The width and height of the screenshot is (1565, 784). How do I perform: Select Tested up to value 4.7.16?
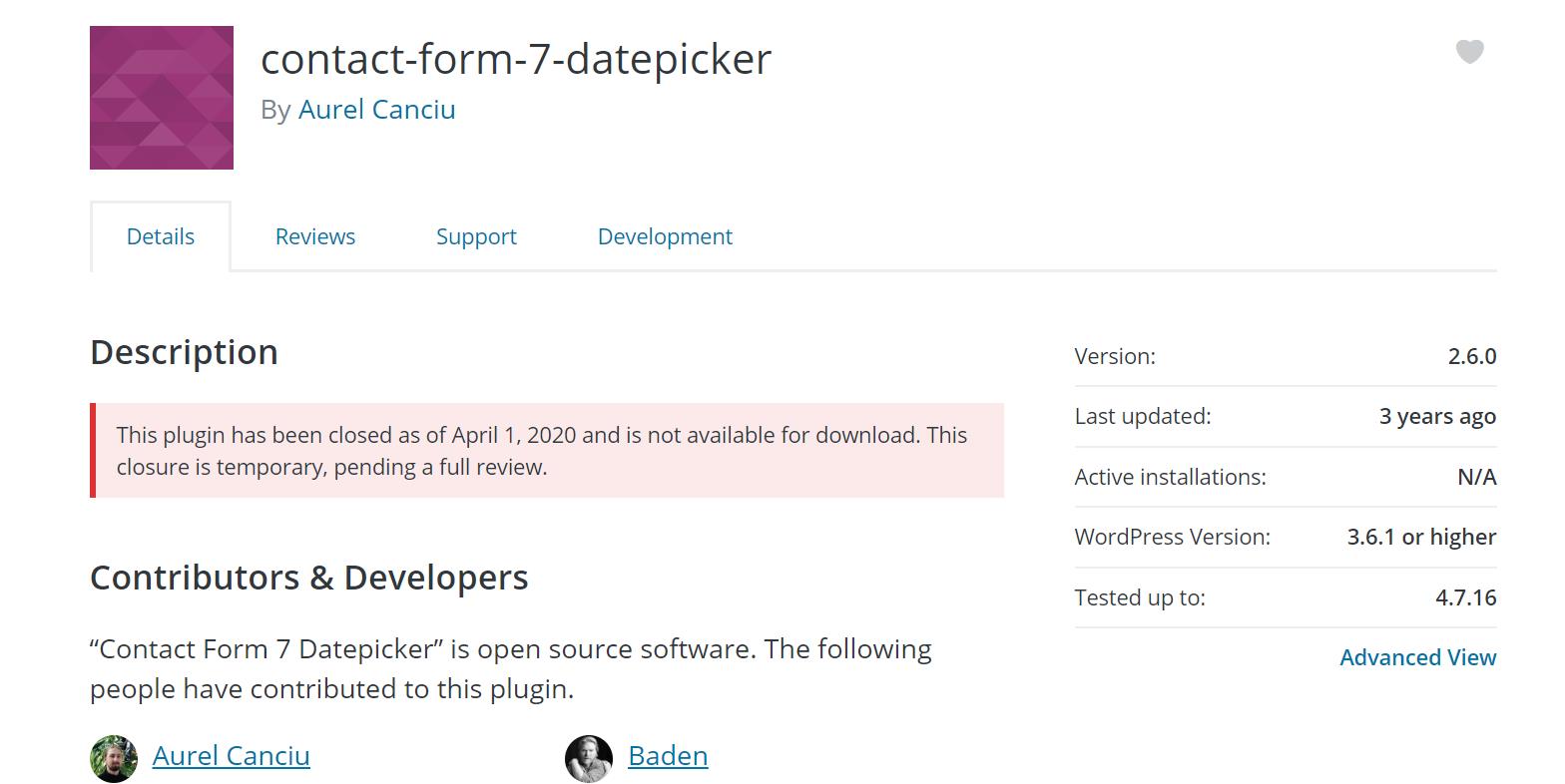(x=1466, y=597)
